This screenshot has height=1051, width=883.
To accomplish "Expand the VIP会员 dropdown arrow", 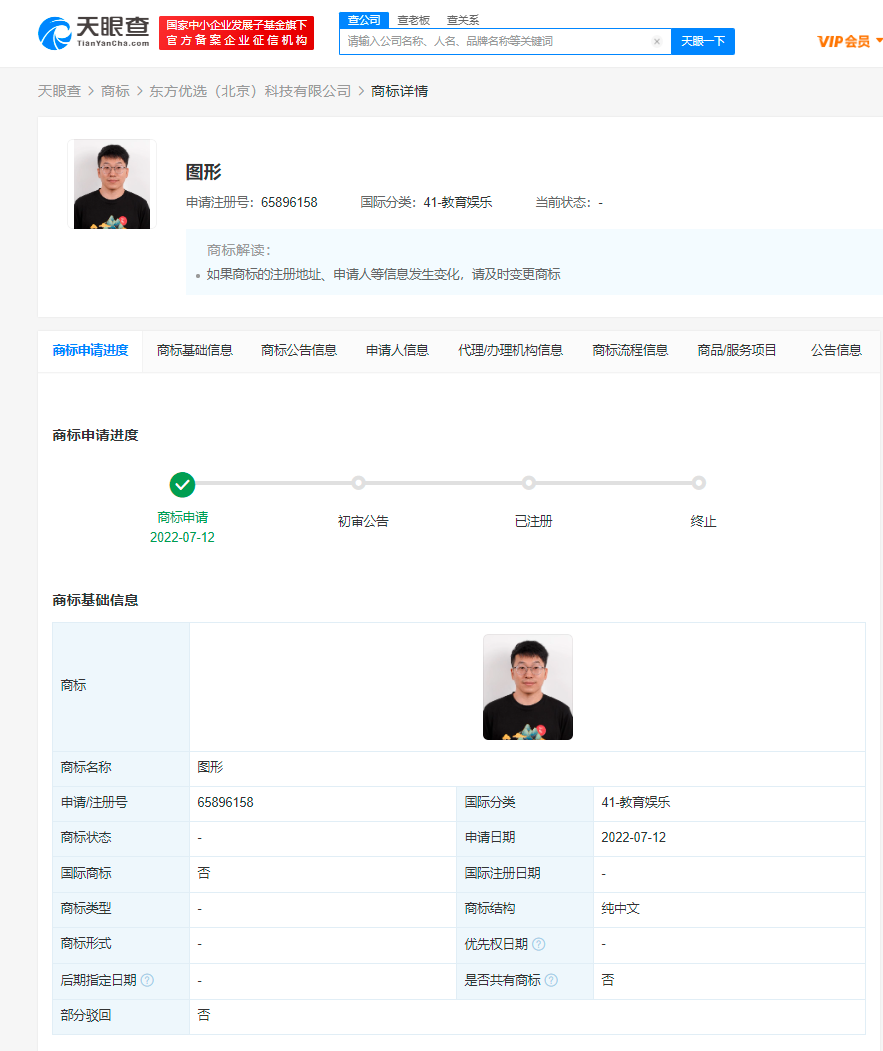I will tap(878, 41).
